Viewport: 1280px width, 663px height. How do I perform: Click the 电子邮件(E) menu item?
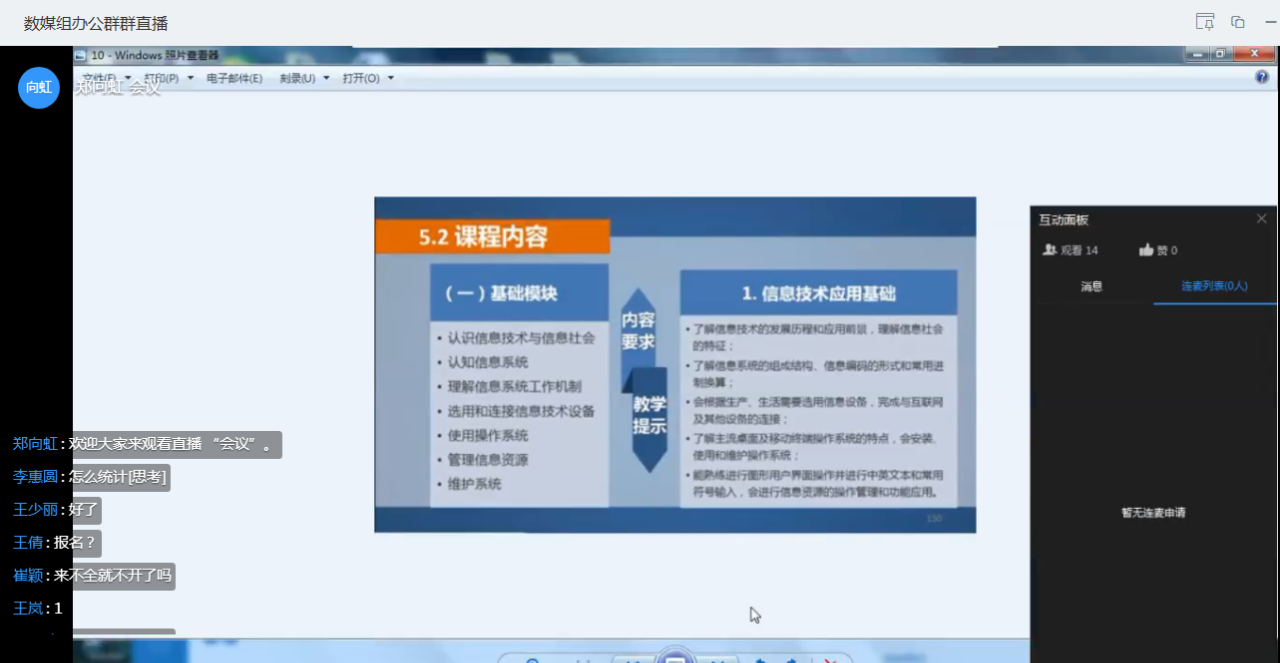(234, 78)
